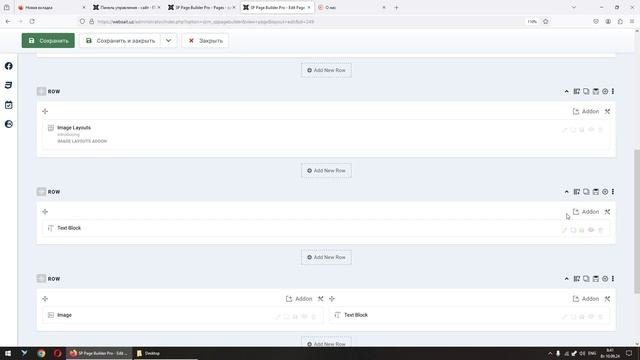Bookmark this page with the star icon
This screenshot has width=640, height=360.
click(x=545, y=22)
